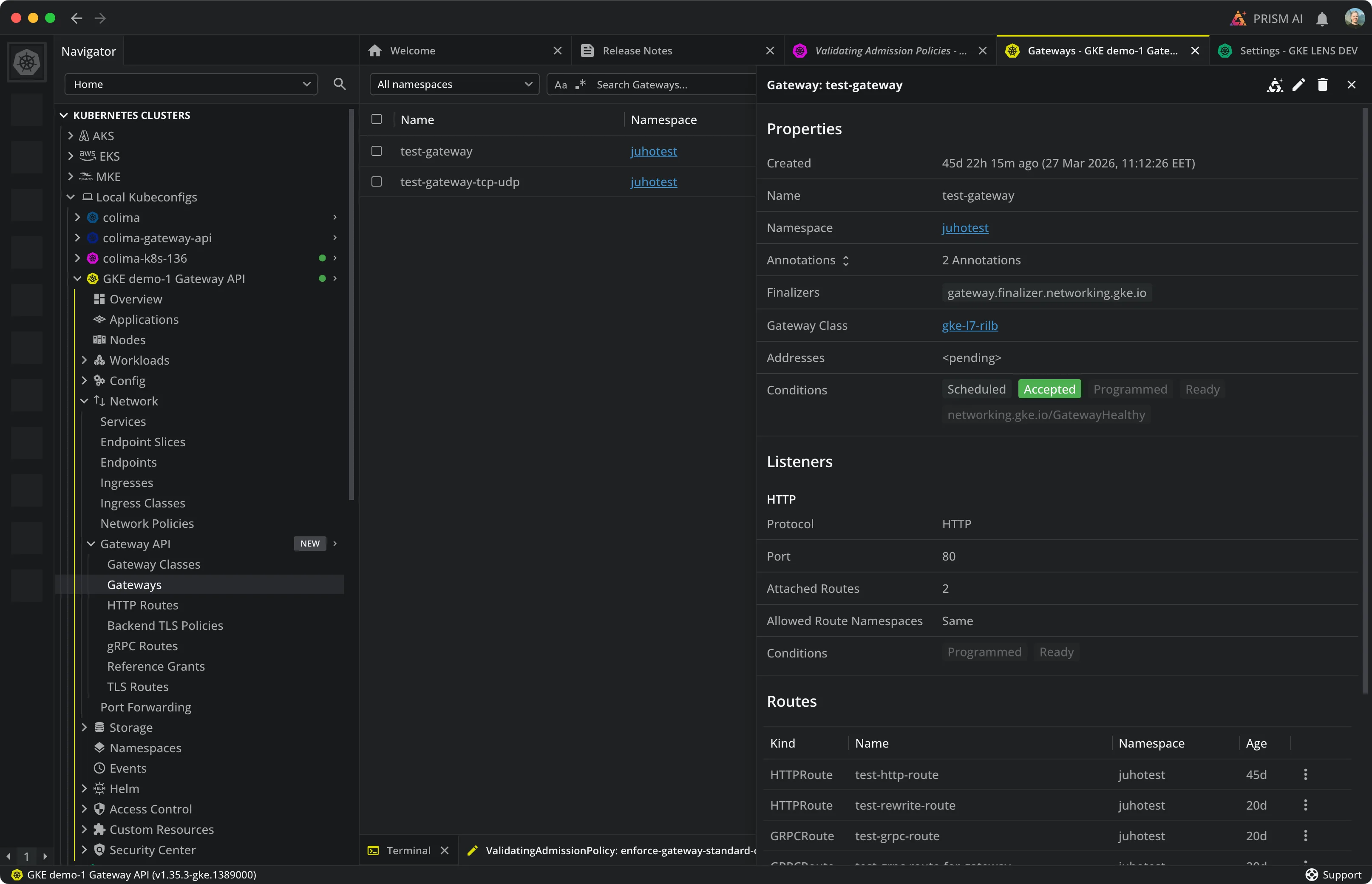Viewport: 1372px width, 884px height.
Task: Click the Support icon in status bar
Action: [x=1311, y=875]
